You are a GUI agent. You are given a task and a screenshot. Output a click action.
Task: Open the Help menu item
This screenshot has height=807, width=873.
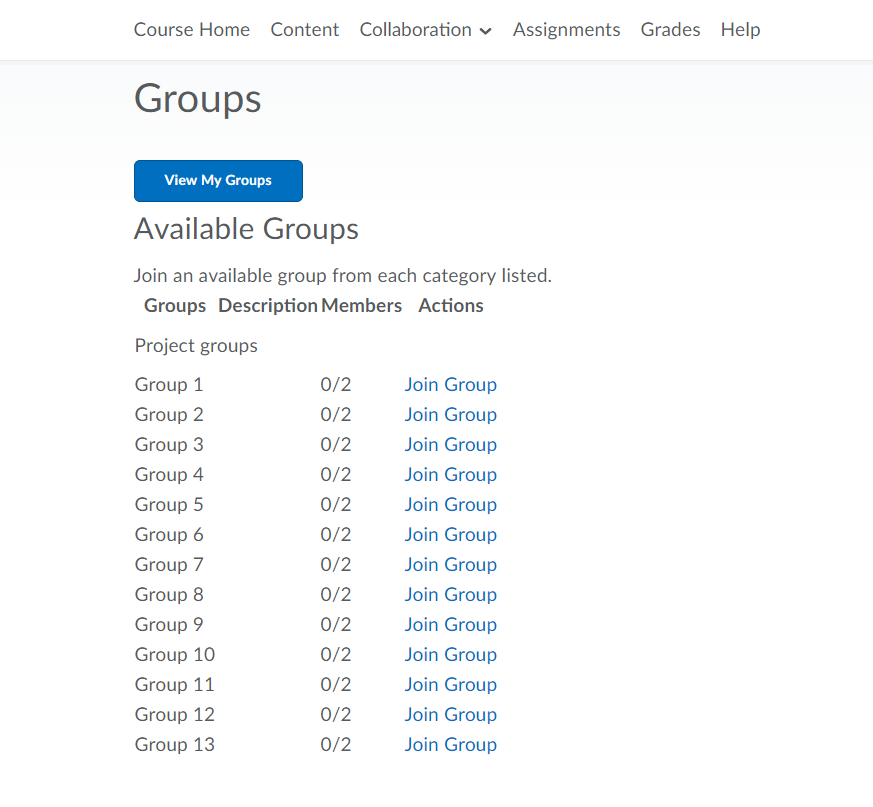[x=740, y=30]
